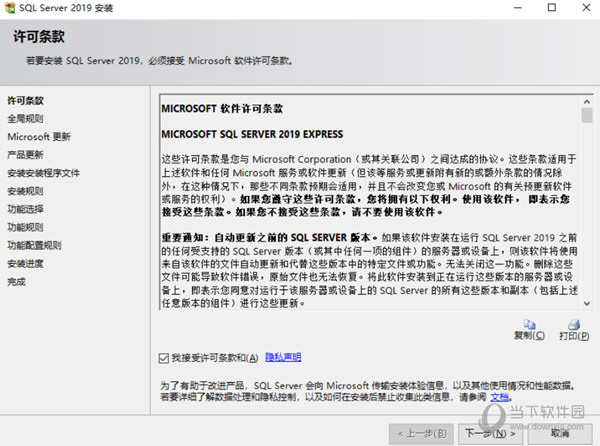Click the SQL Server setup title bar icon
Screen dimensions: 600x446
[10, 8]
